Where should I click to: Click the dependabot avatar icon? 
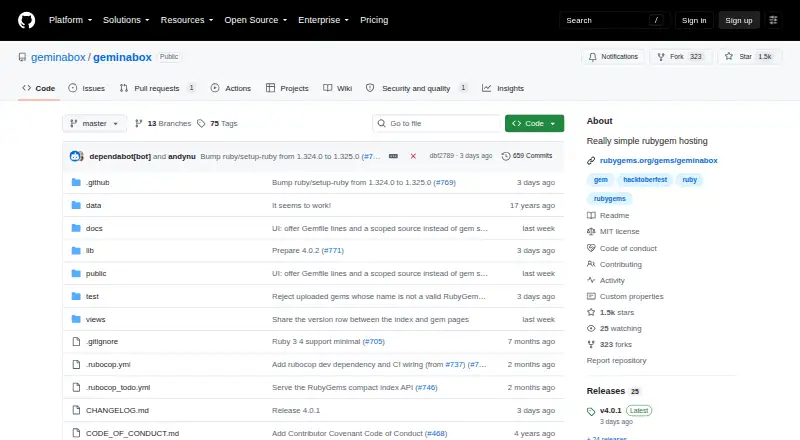77,156
